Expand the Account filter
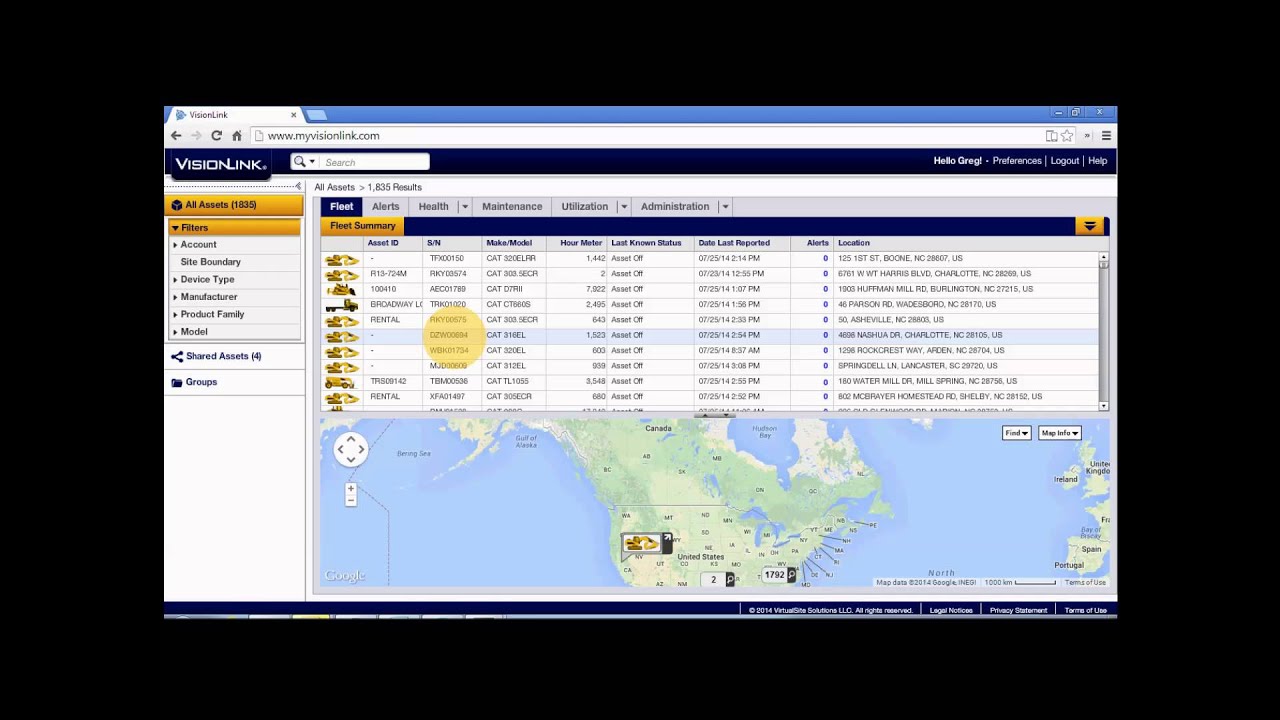The image size is (1280, 720). (x=198, y=245)
